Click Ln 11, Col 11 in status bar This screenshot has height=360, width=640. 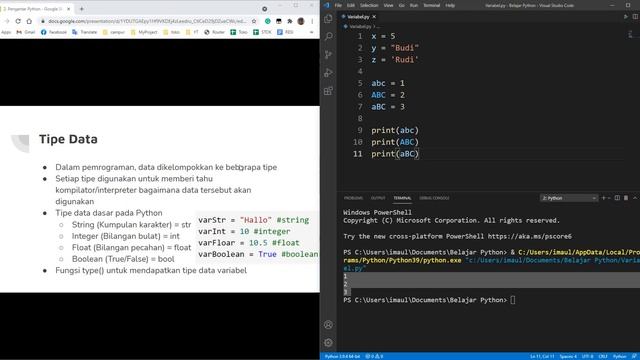point(542,356)
